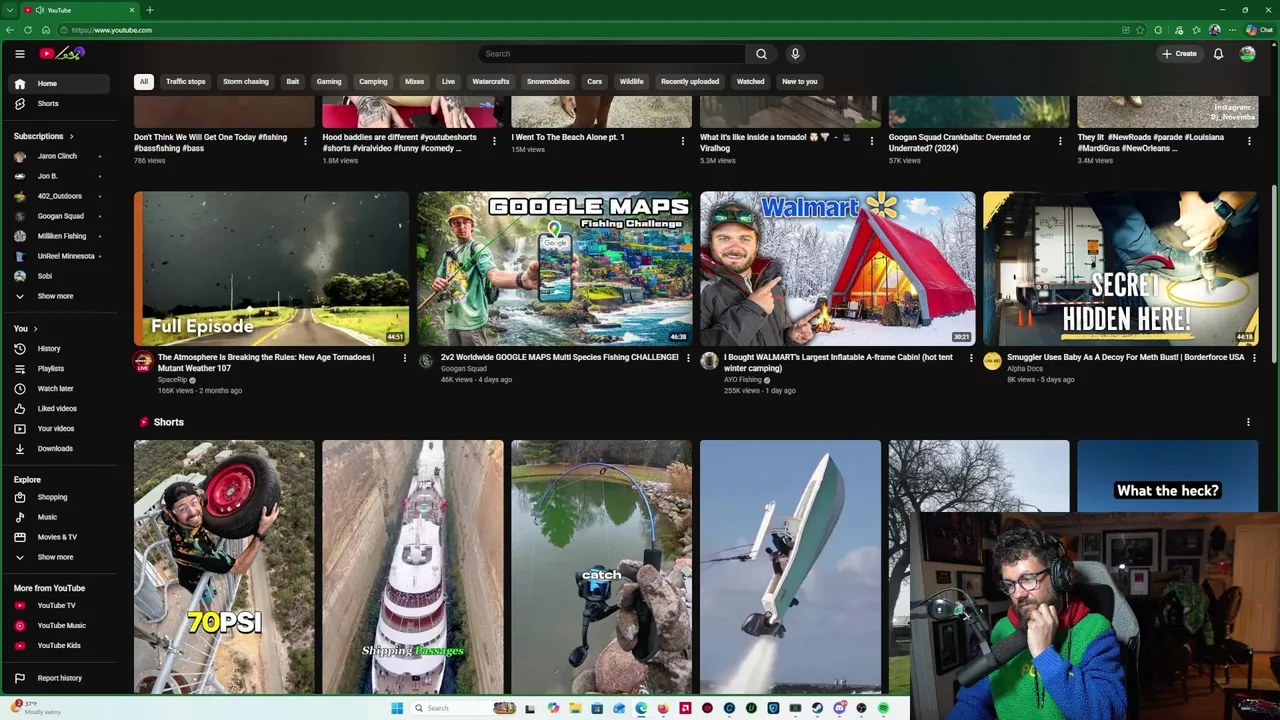Screen dimensions: 1280x720
Task: Click the browser reload button
Action: (x=28, y=30)
